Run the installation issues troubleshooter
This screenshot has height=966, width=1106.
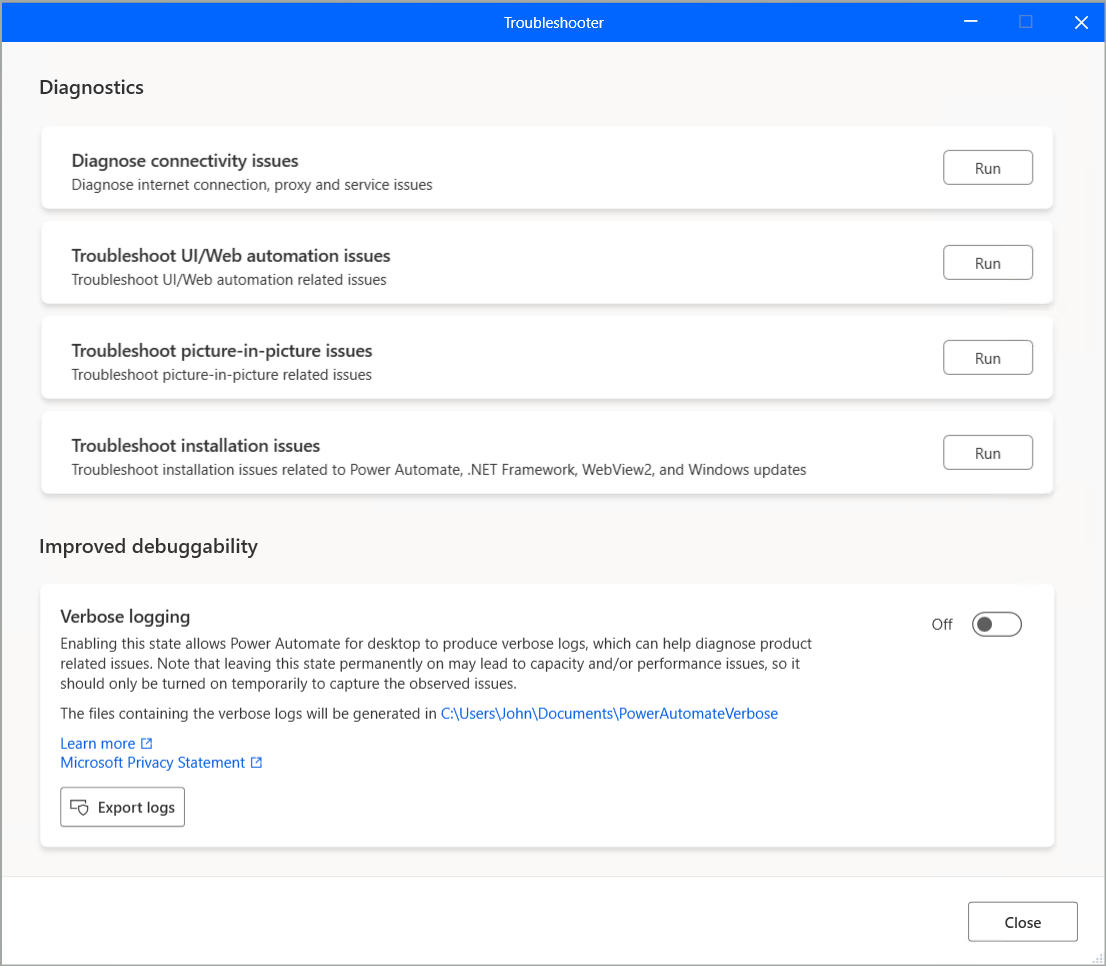[x=988, y=453]
